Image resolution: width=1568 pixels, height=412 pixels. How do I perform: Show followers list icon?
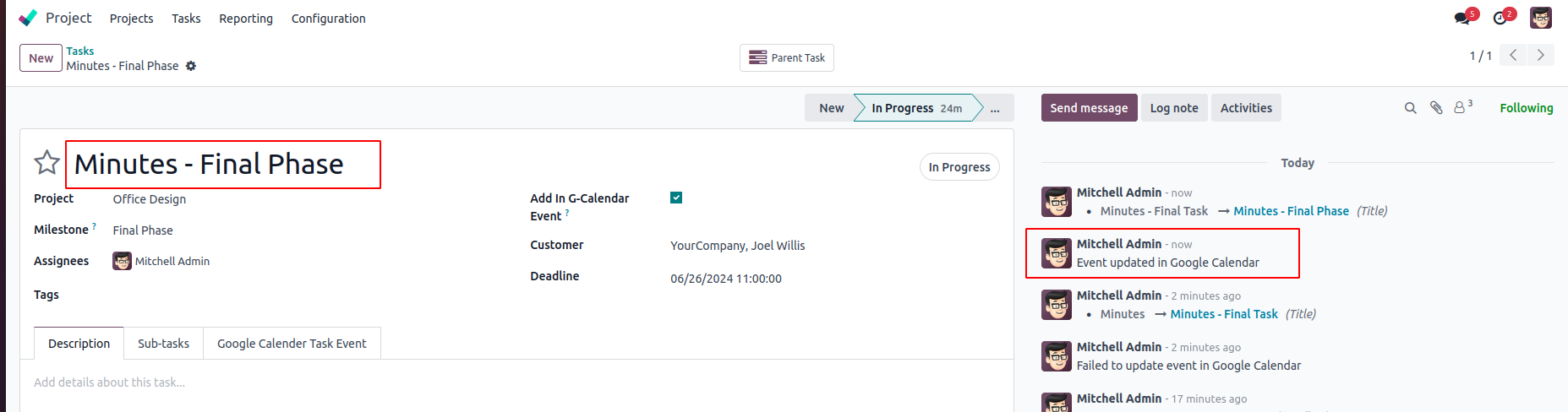[1461, 107]
